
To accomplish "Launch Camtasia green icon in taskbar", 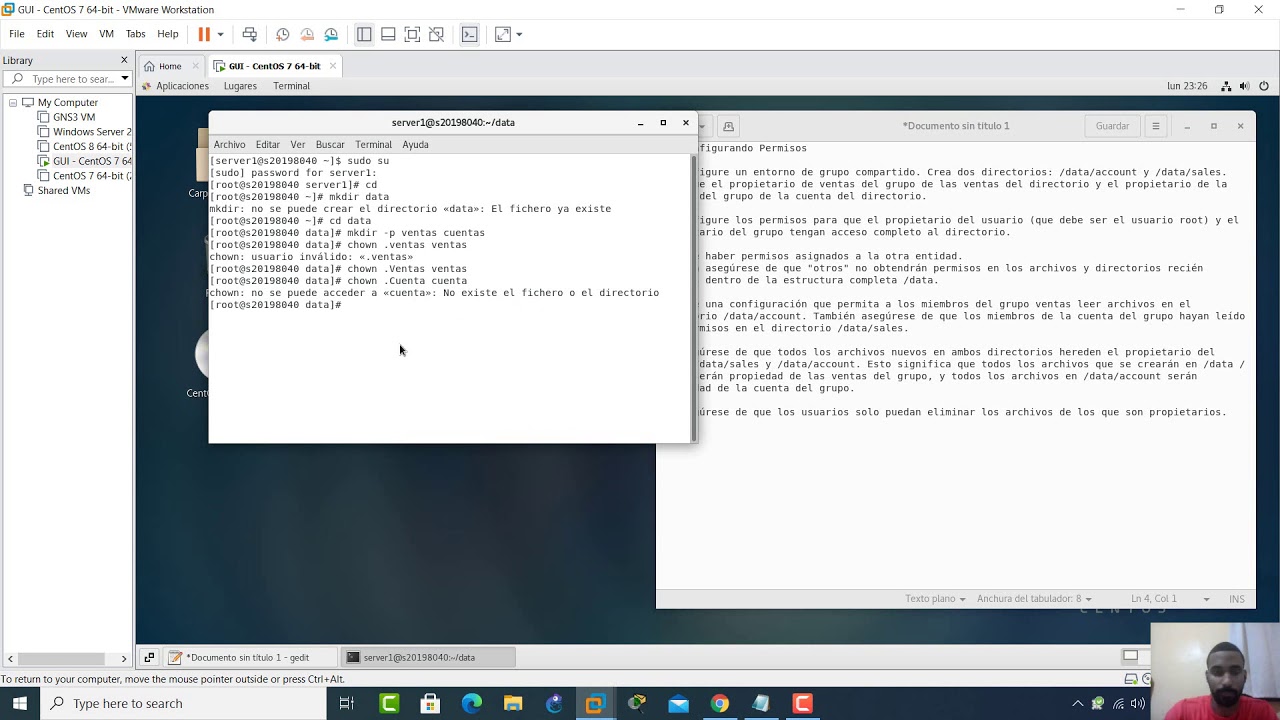I will point(389,704).
